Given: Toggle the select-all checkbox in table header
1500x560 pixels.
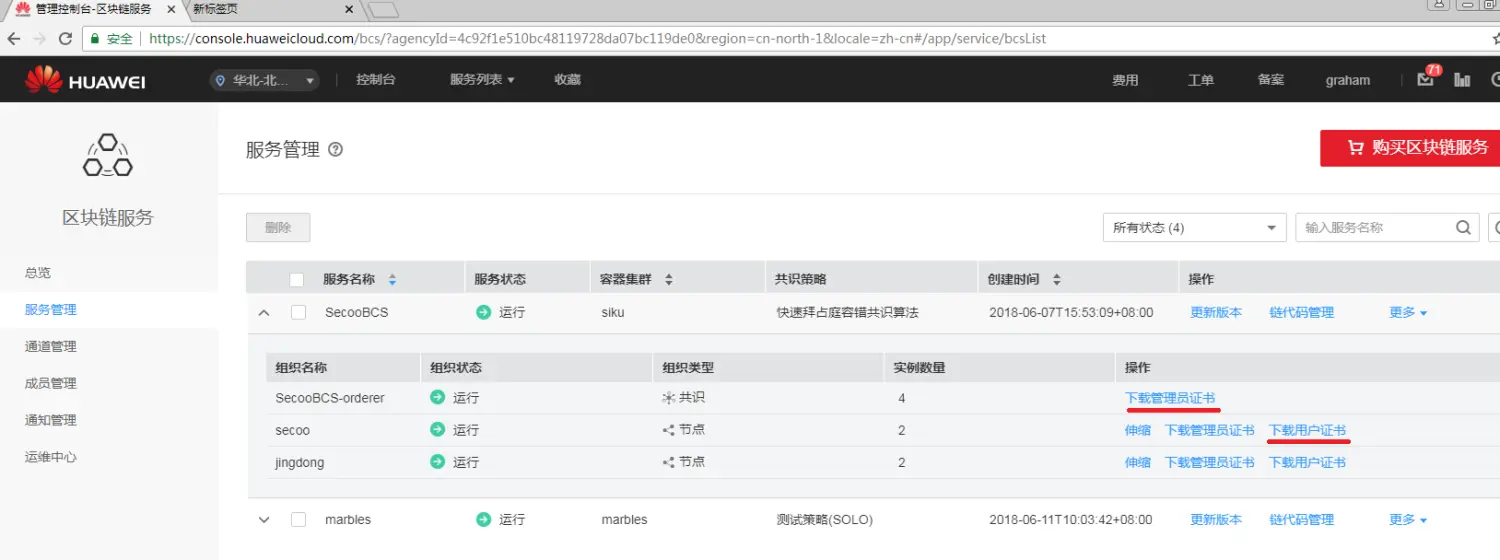Looking at the screenshot, I should pyautogui.click(x=296, y=280).
